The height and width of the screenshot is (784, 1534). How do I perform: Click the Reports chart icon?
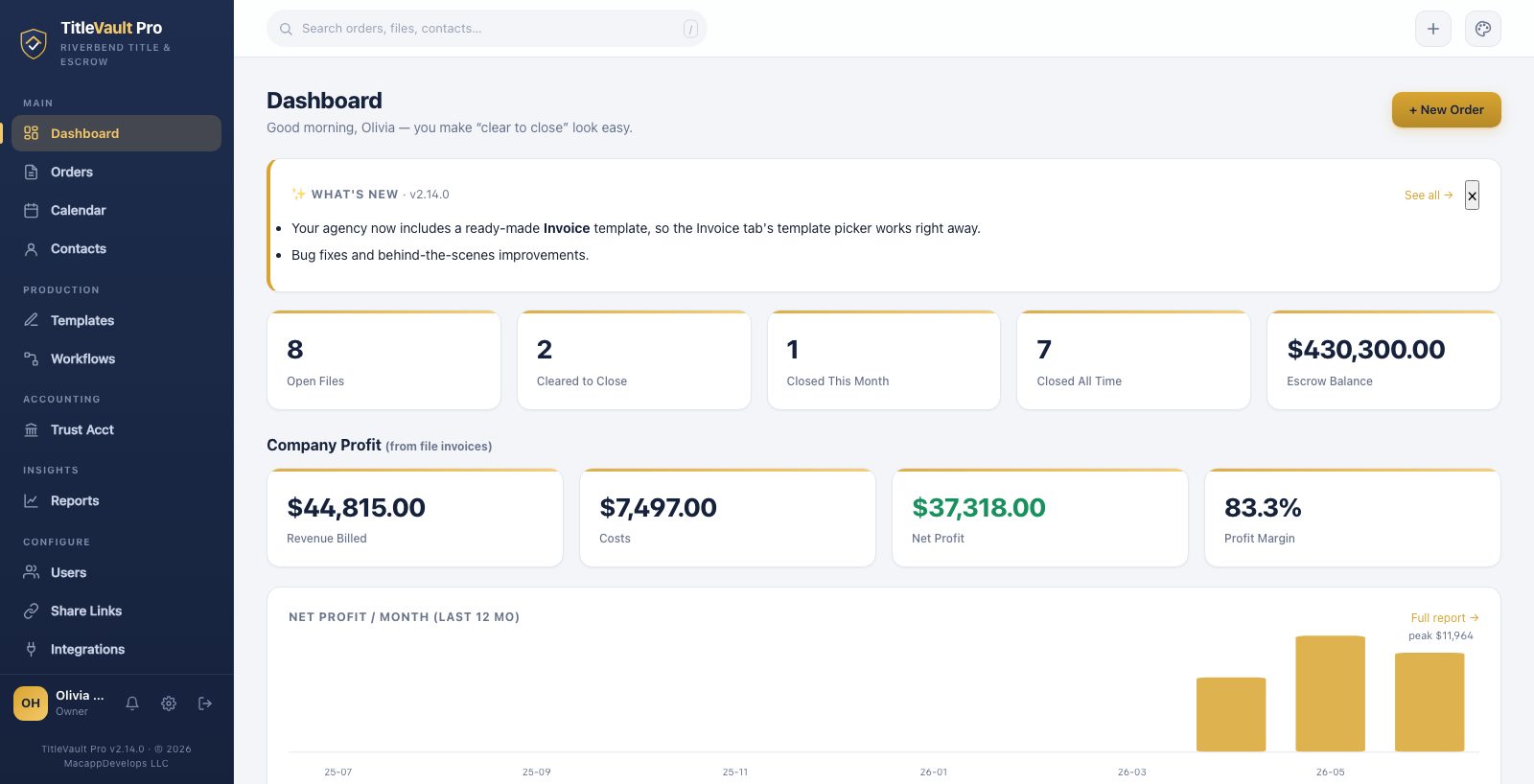[x=31, y=500]
